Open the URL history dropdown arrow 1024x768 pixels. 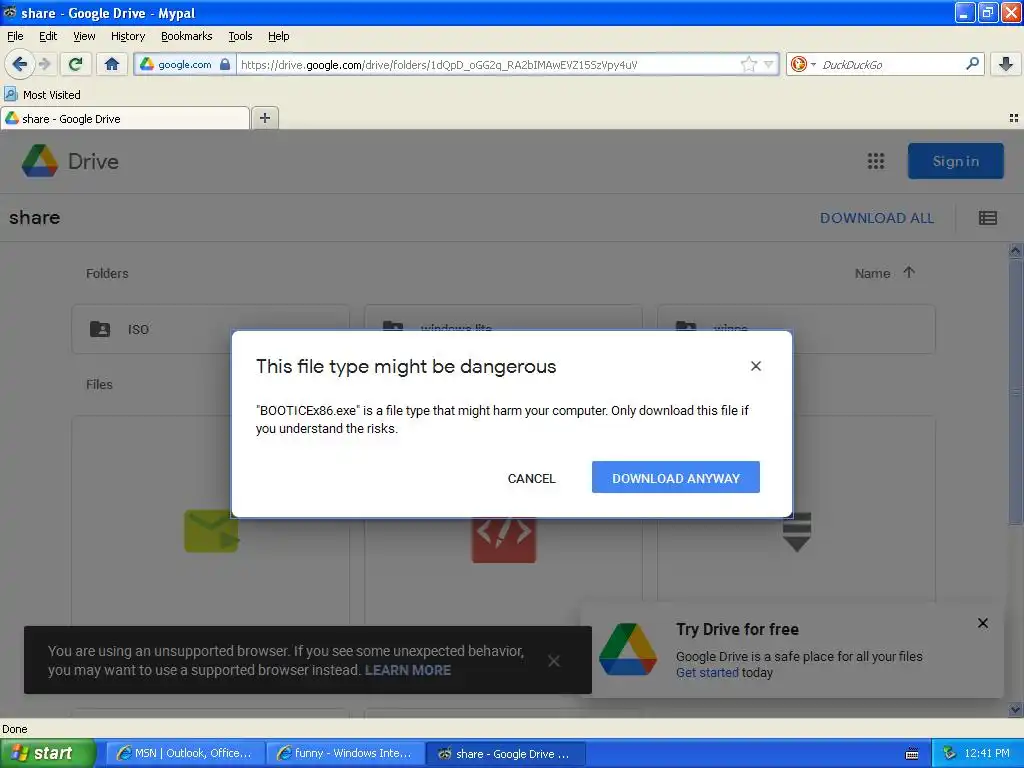pyautogui.click(x=769, y=64)
